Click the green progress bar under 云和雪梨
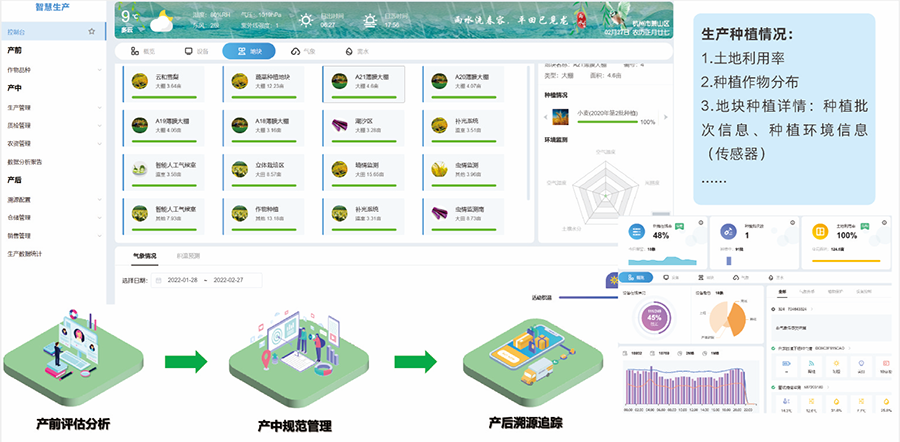900x442 pixels. [164, 98]
